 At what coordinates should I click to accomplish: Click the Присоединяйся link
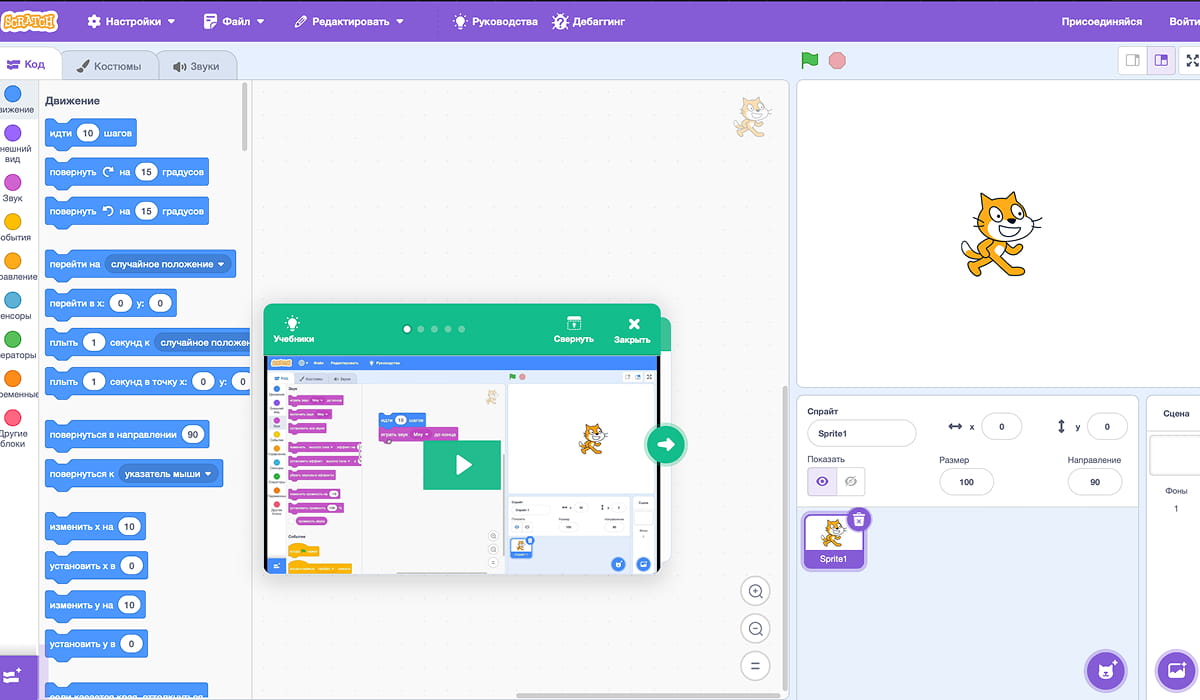[x=1101, y=21]
